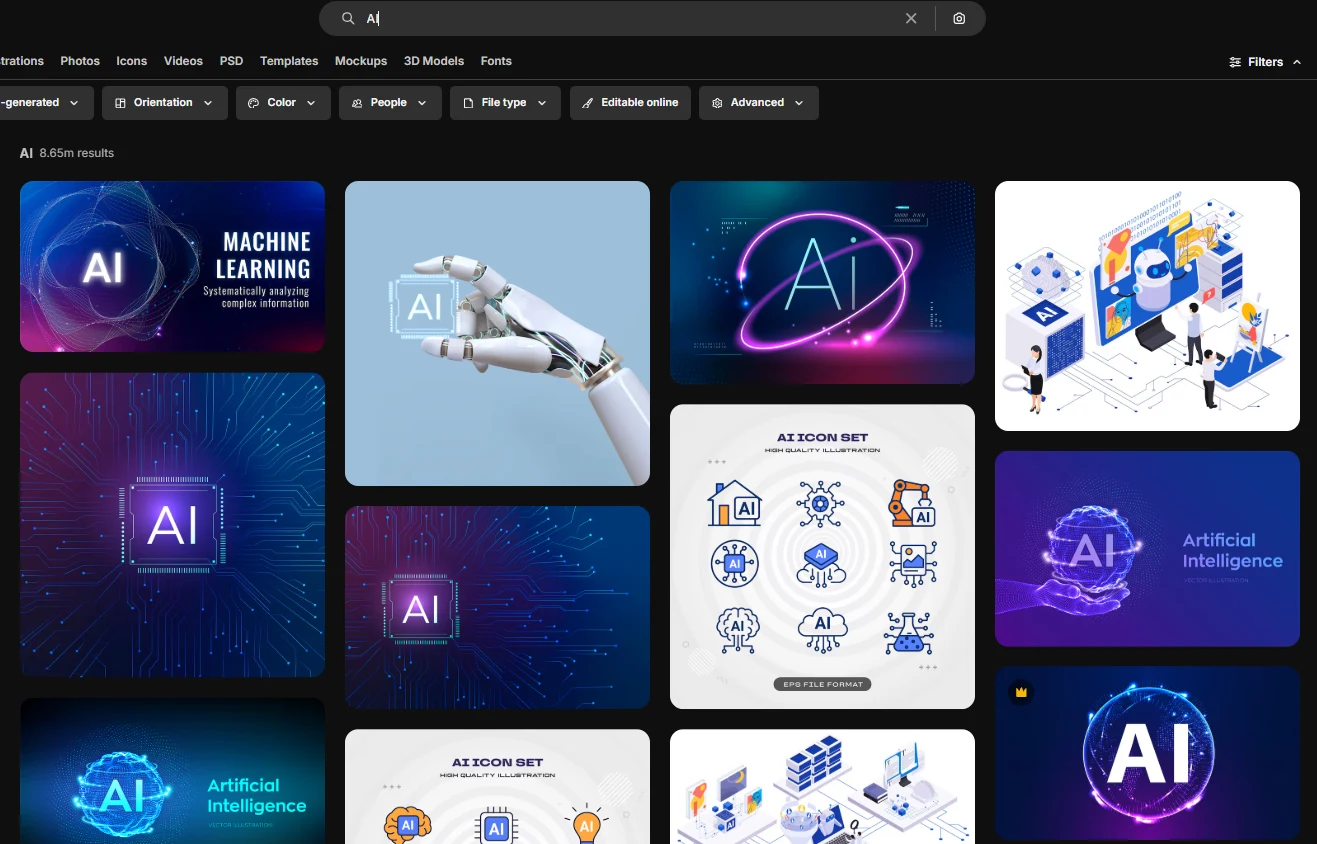Viewport: 1317px width, 844px height.
Task: Open the People filter dropdown
Action: pos(390,103)
